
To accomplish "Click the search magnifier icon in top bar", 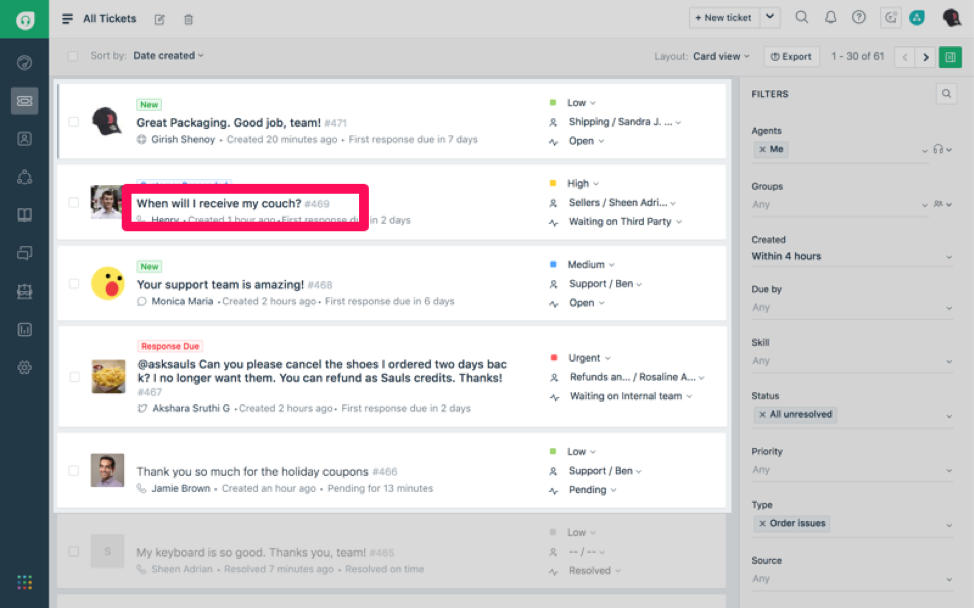I will tap(801, 17).
